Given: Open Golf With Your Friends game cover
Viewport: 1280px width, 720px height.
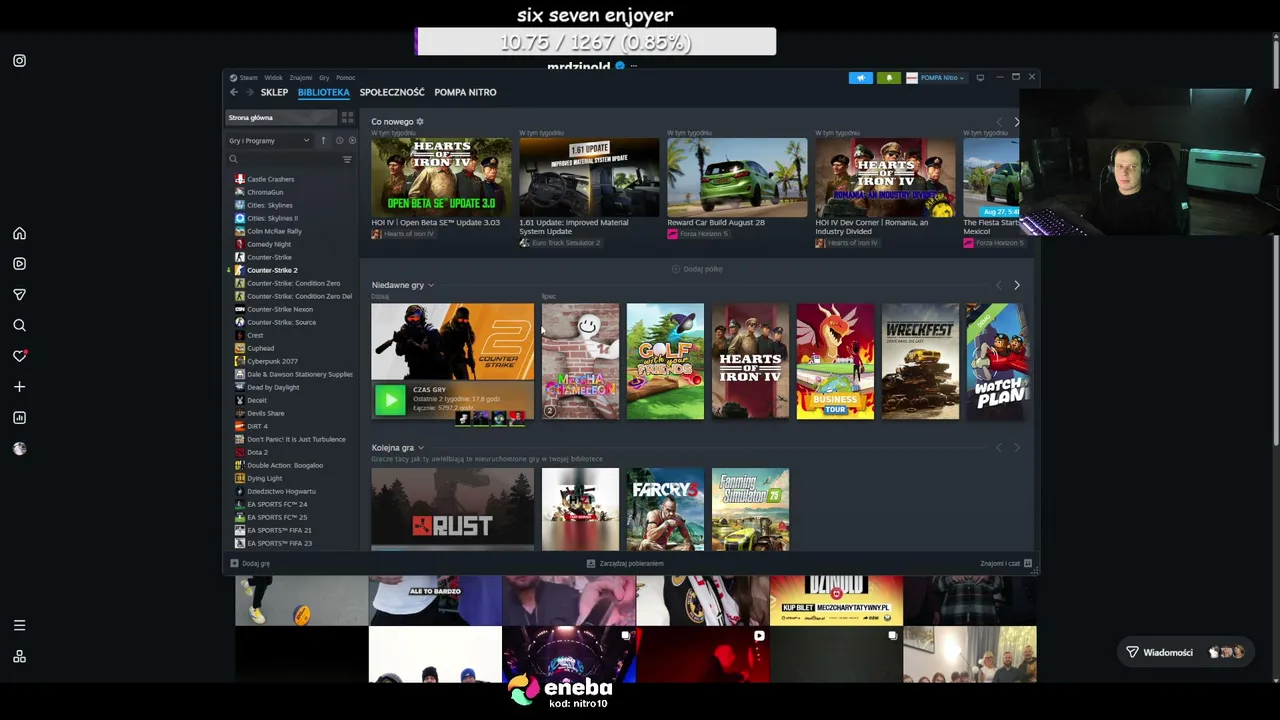Looking at the screenshot, I should click(665, 361).
